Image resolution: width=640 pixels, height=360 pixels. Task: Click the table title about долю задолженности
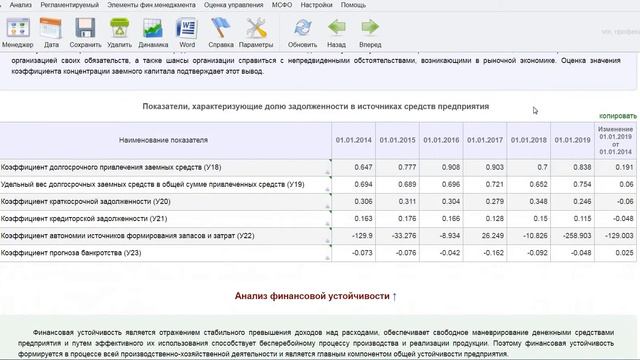(x=316, y=107)
